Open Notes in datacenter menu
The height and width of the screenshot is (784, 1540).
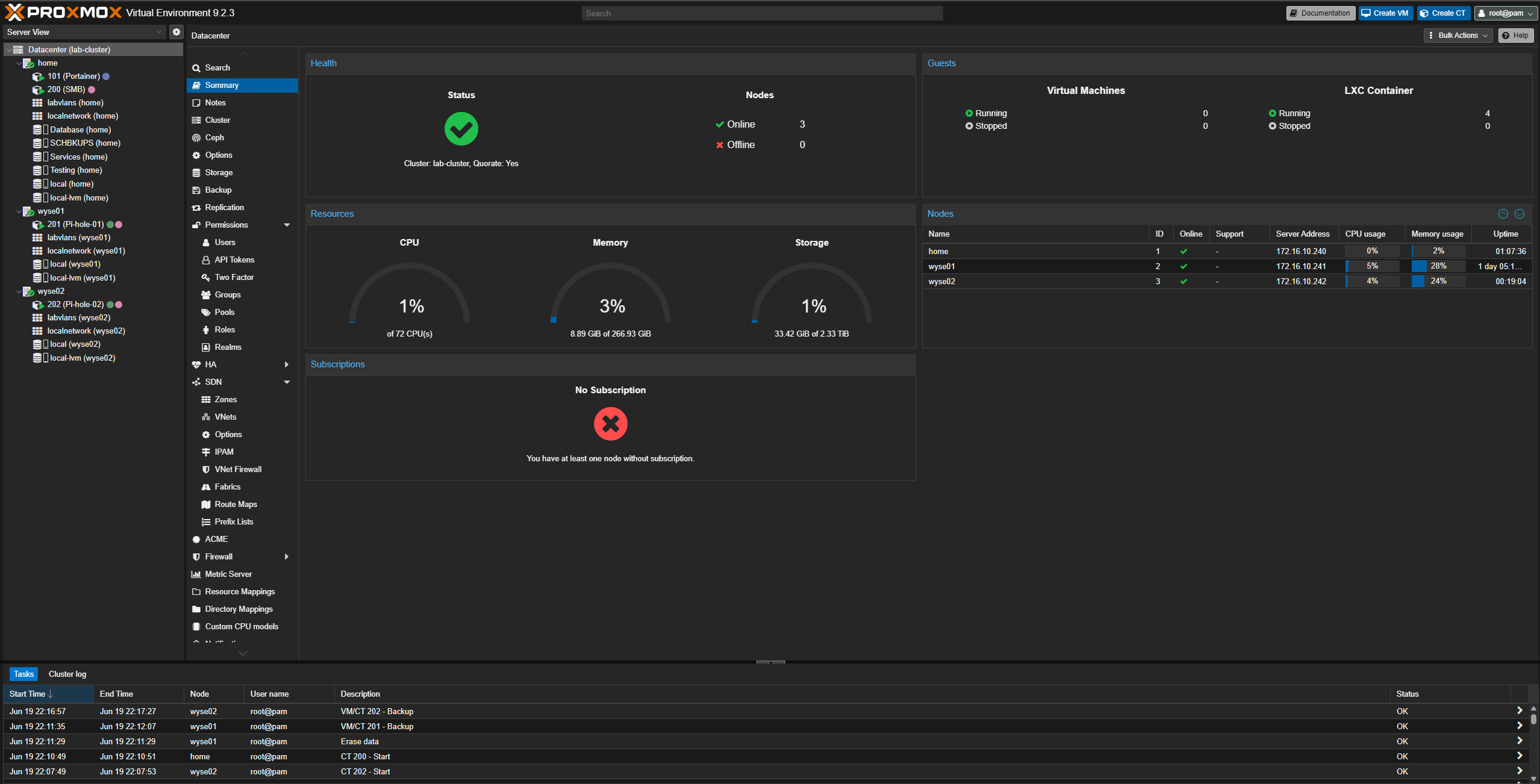click(x=215, y=102)
